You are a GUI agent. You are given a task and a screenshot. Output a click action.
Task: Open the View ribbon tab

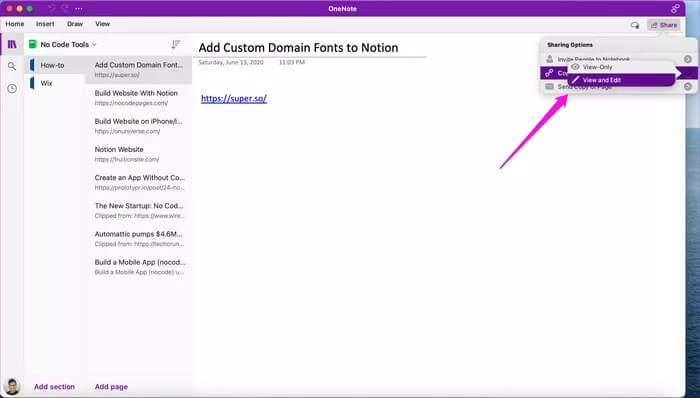pos(102,24)
